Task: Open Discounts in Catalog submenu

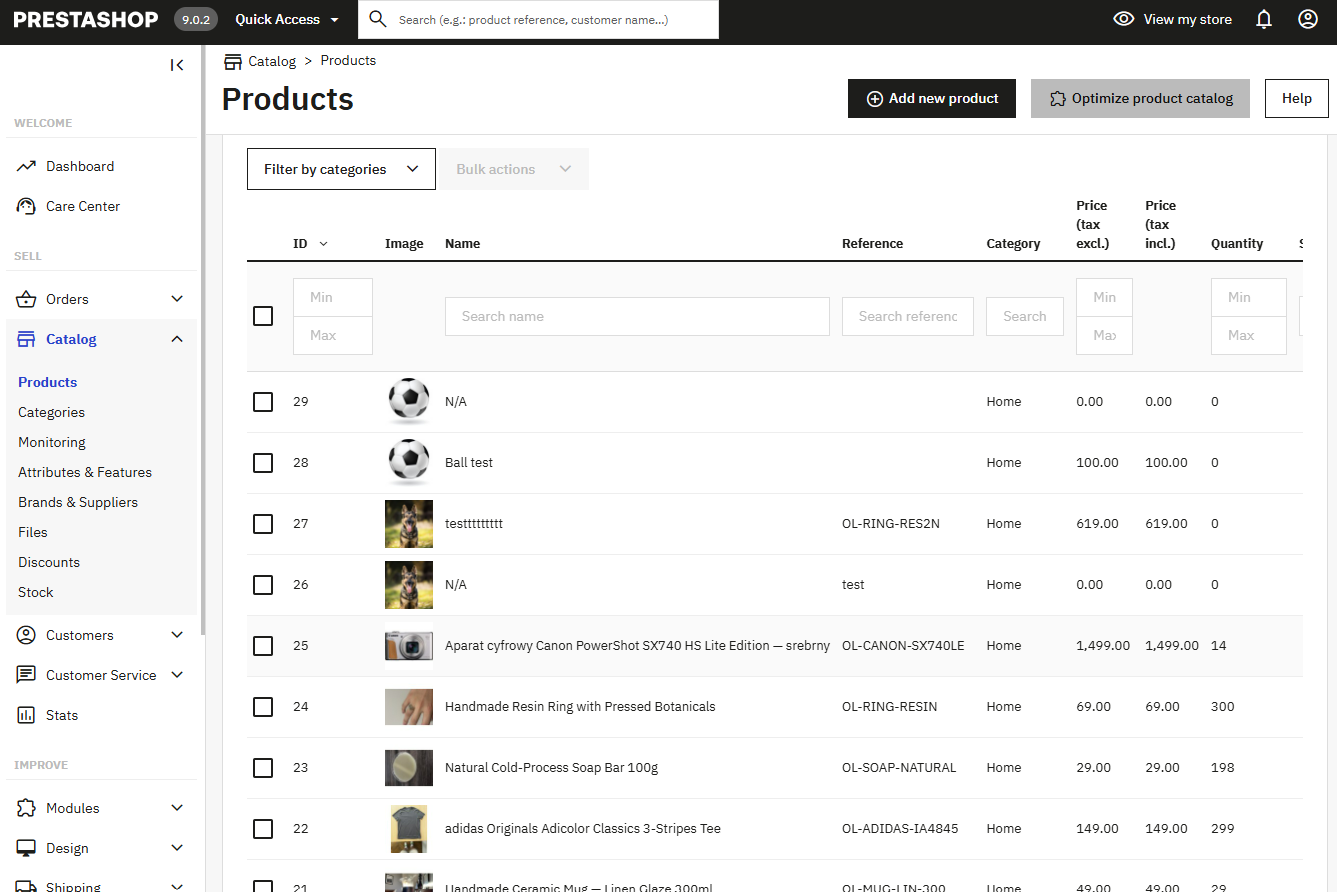Action: point(49,562)
